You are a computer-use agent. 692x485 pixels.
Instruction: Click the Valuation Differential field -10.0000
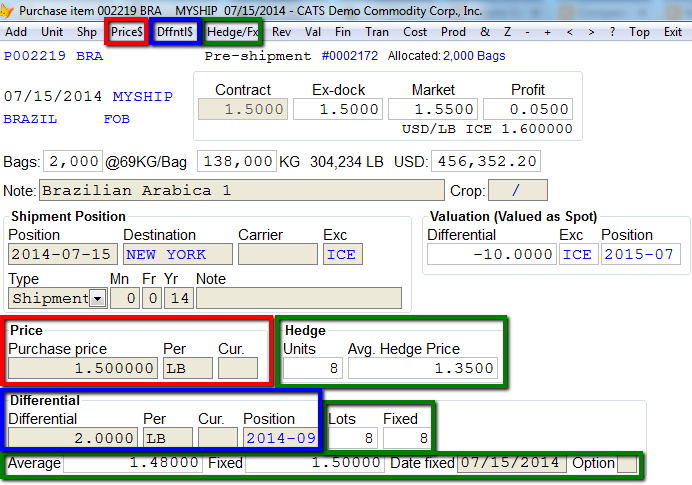tap(492, 254)
